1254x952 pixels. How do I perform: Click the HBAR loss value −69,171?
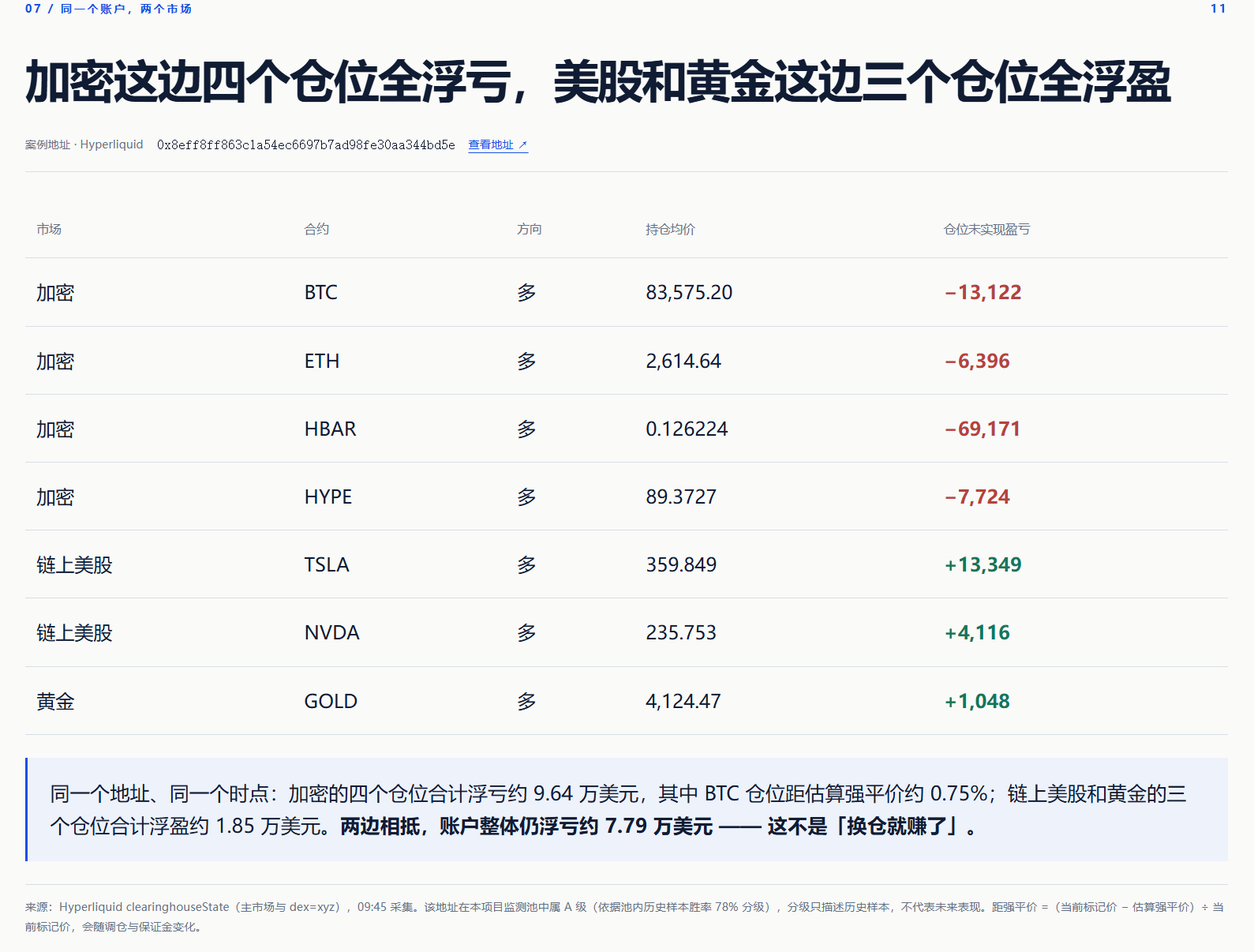(983, 429)
